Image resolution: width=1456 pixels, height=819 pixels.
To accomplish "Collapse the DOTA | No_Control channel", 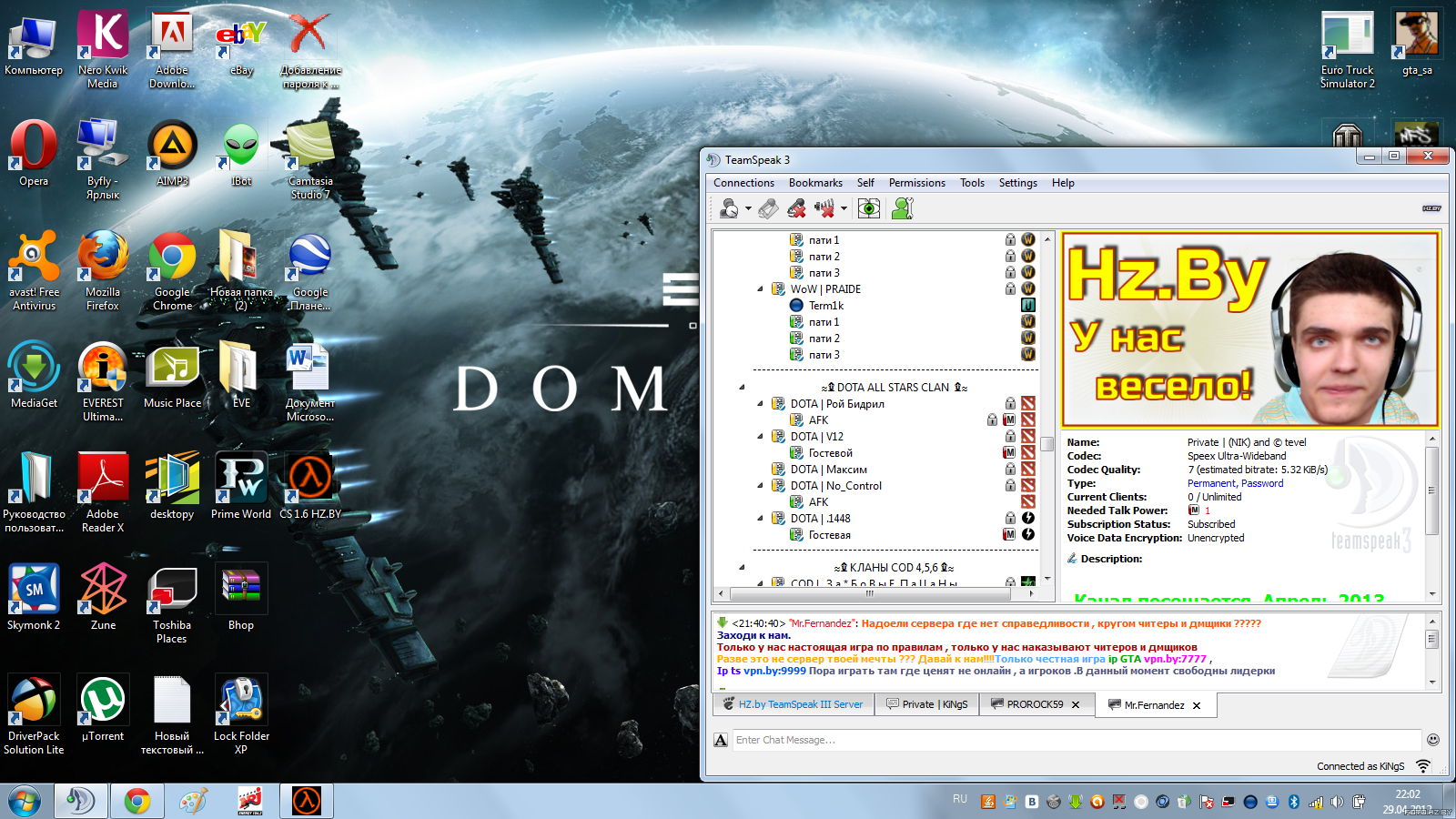I will (761, 486).
